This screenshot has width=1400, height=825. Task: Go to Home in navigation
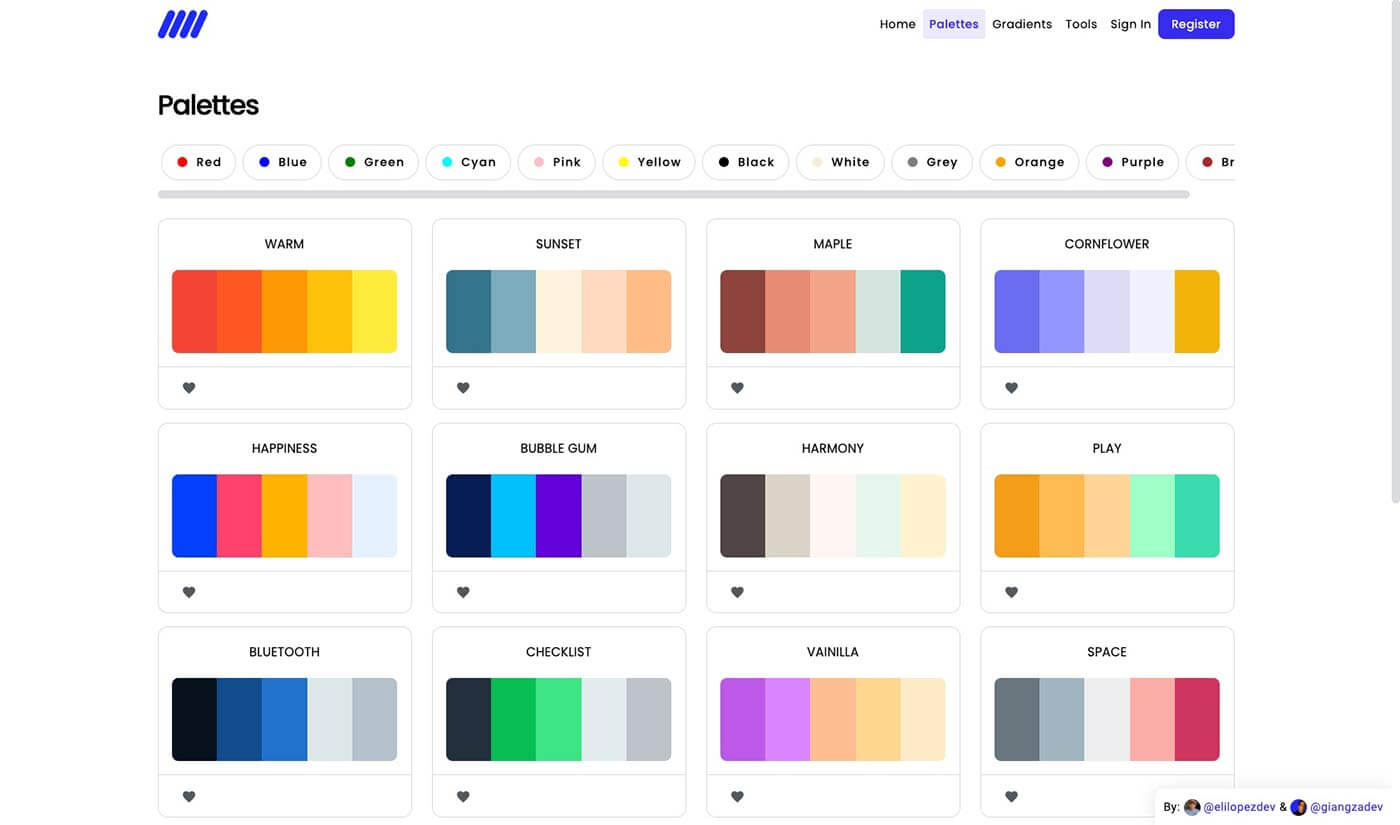click(x=897, y=24)
